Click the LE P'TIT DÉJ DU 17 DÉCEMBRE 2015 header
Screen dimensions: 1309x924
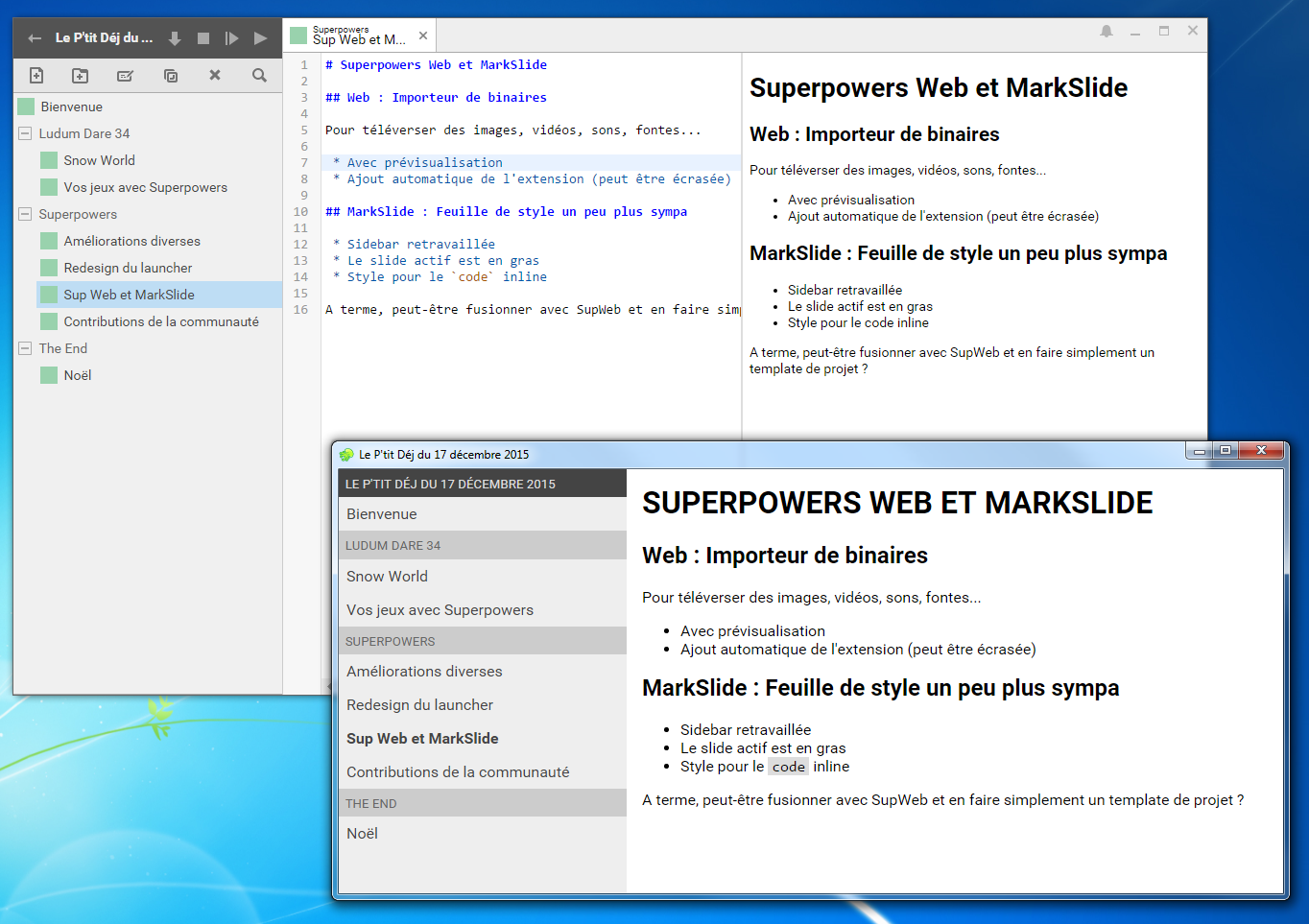click(482, 484)
